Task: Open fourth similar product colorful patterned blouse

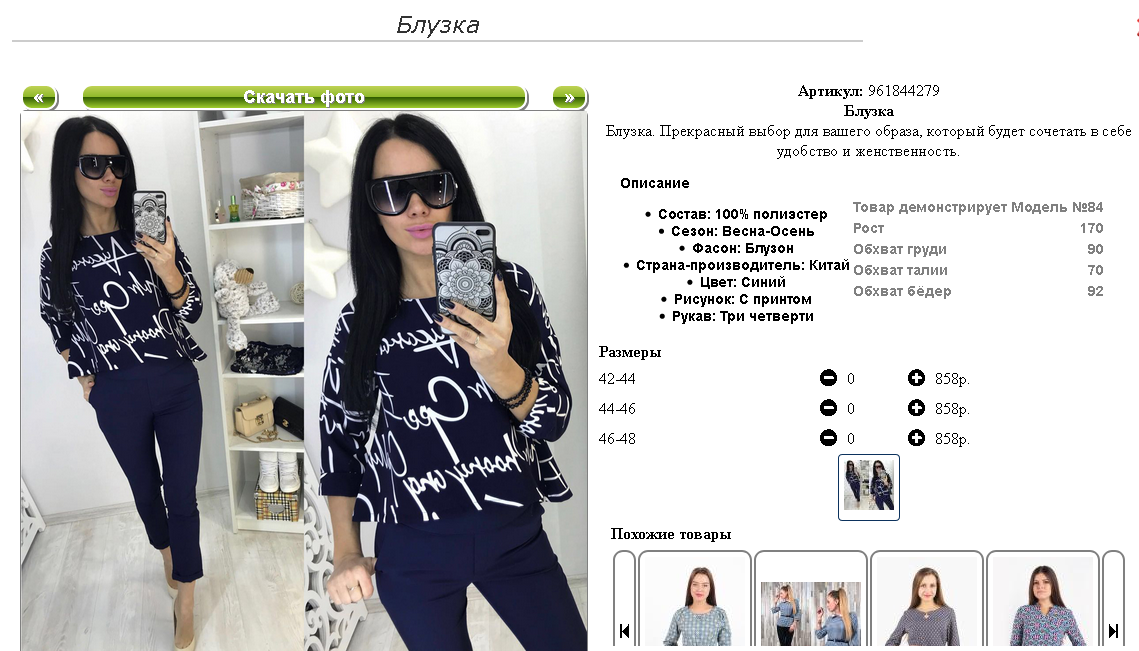Action: pos(1043,602)
